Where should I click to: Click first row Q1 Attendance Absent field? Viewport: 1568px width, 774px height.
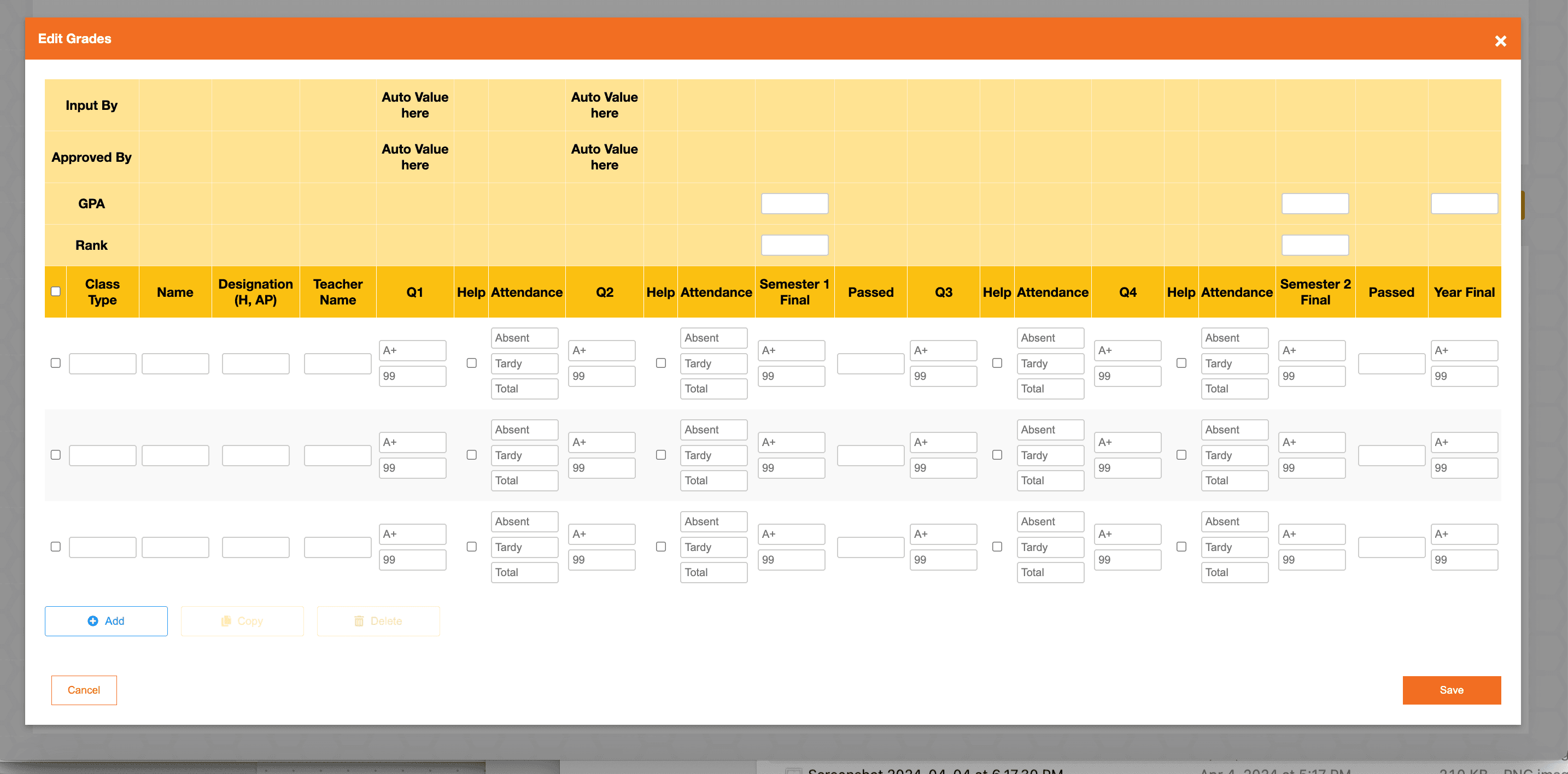click(525, 338)
